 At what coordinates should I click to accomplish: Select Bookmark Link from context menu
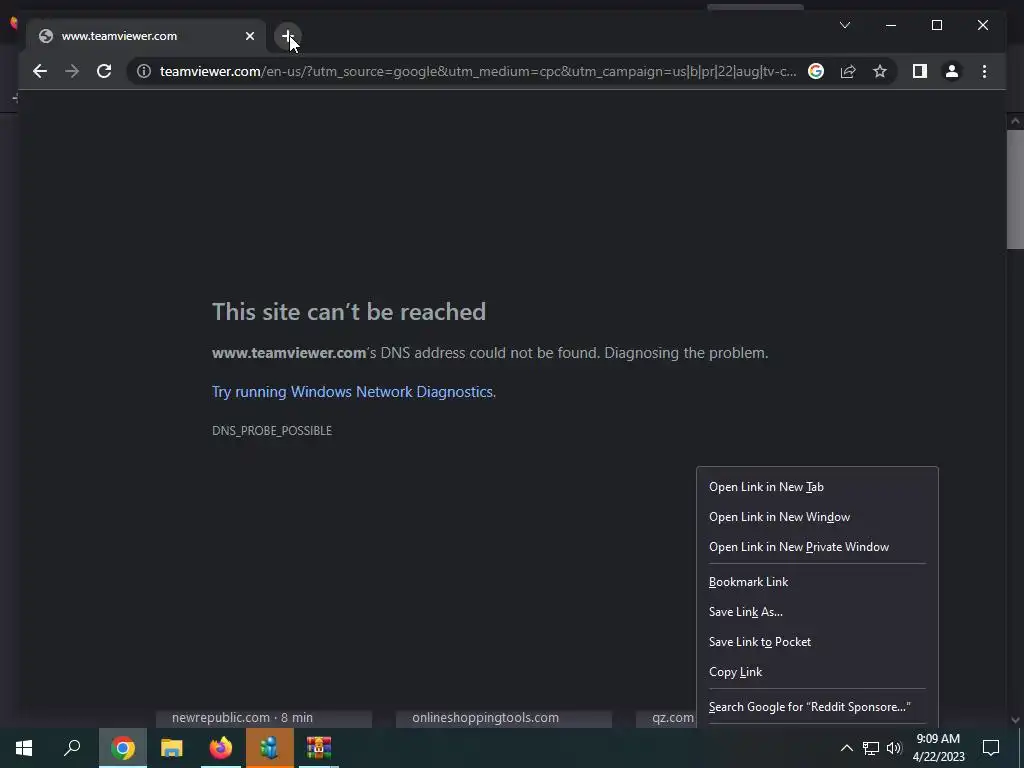click(x=817, y=581)
